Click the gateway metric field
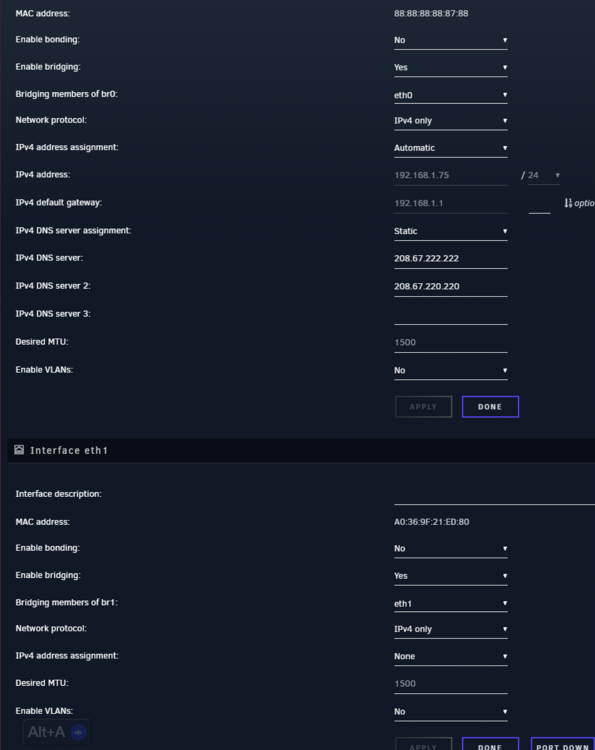595x750 pixels. 540,205
